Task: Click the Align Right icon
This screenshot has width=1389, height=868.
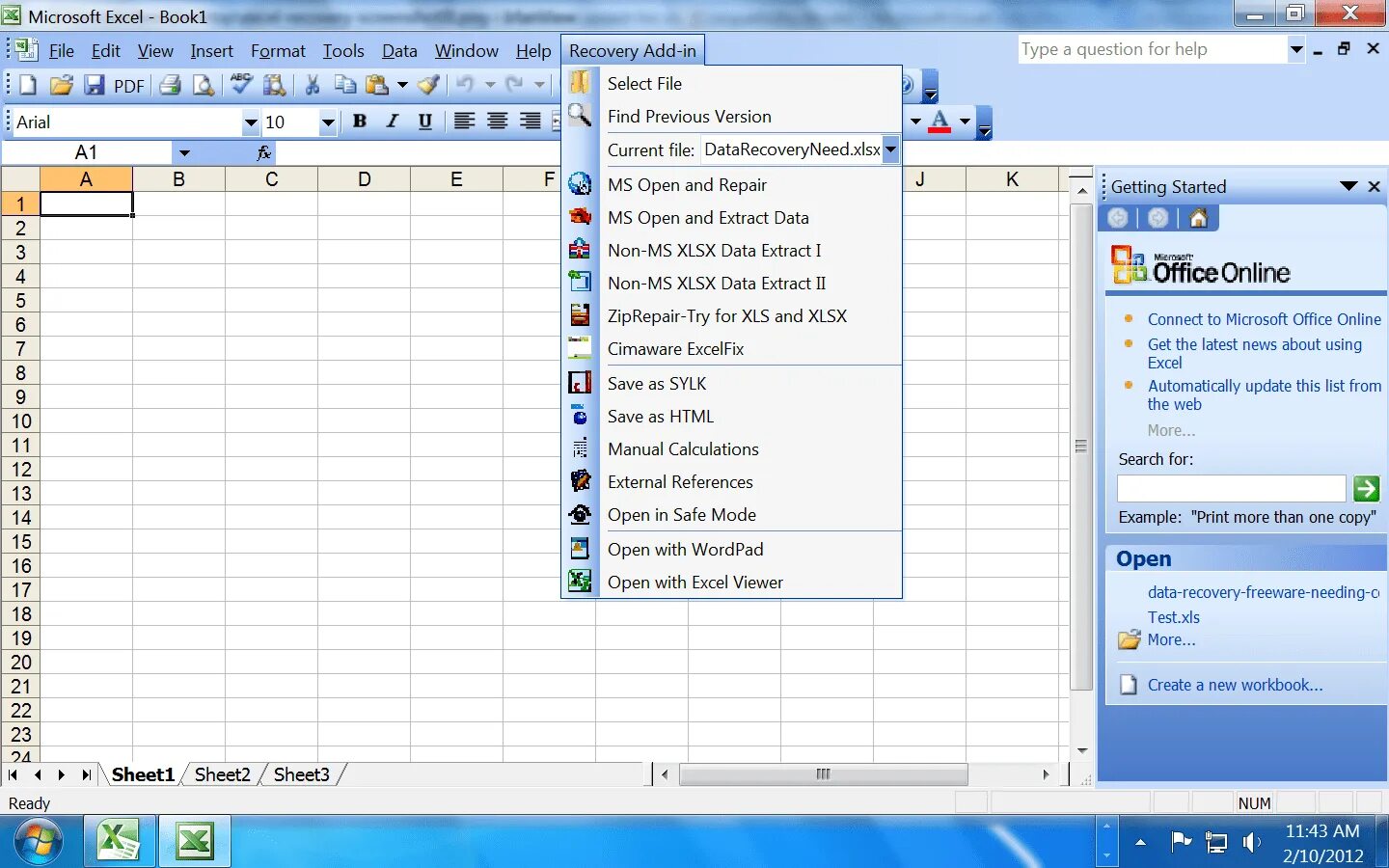Action: [x=530, y=122]
